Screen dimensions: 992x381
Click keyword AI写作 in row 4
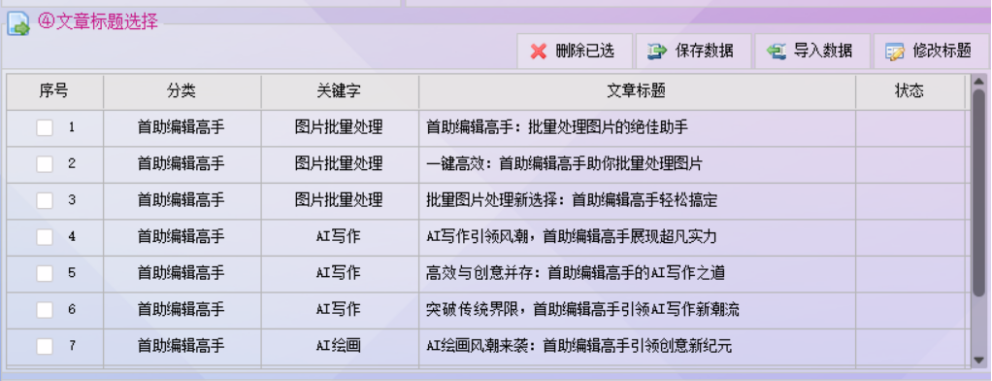click(338, 237)
